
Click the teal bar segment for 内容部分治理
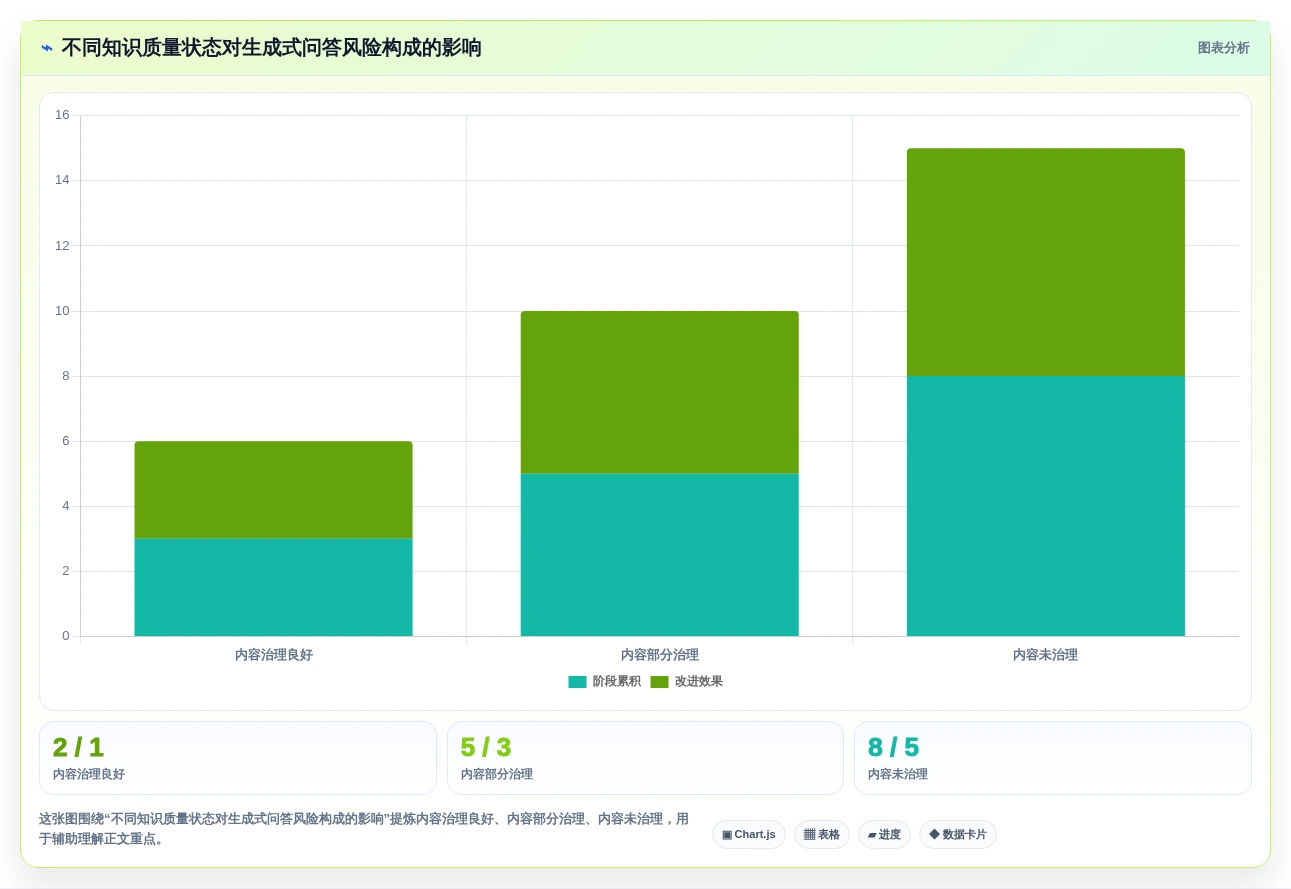pyautogui.click(x=659, y=555)
